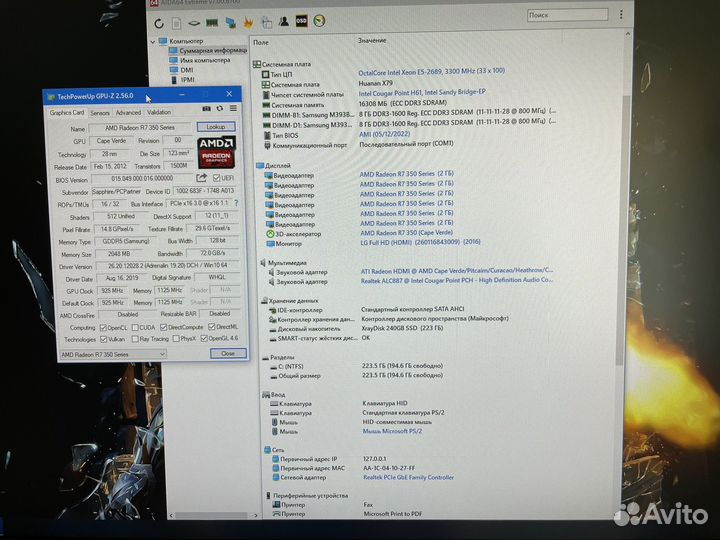This screenshot has height=540, width=720.
Task: Toggle the UEFI checkbox in GPU-Z
Action: [x=217, y=178]
